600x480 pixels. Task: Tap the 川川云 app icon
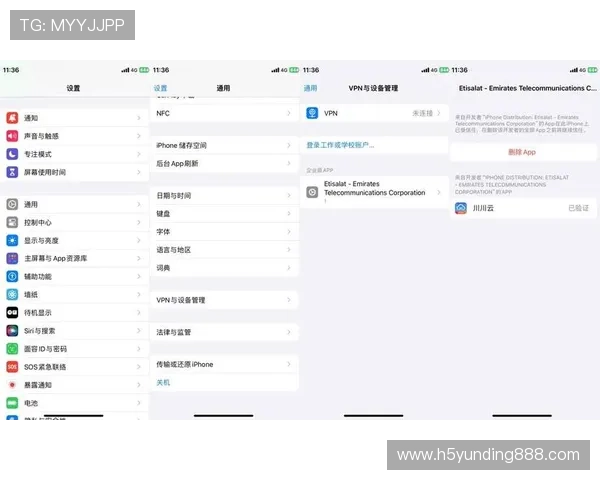point(461,208)
